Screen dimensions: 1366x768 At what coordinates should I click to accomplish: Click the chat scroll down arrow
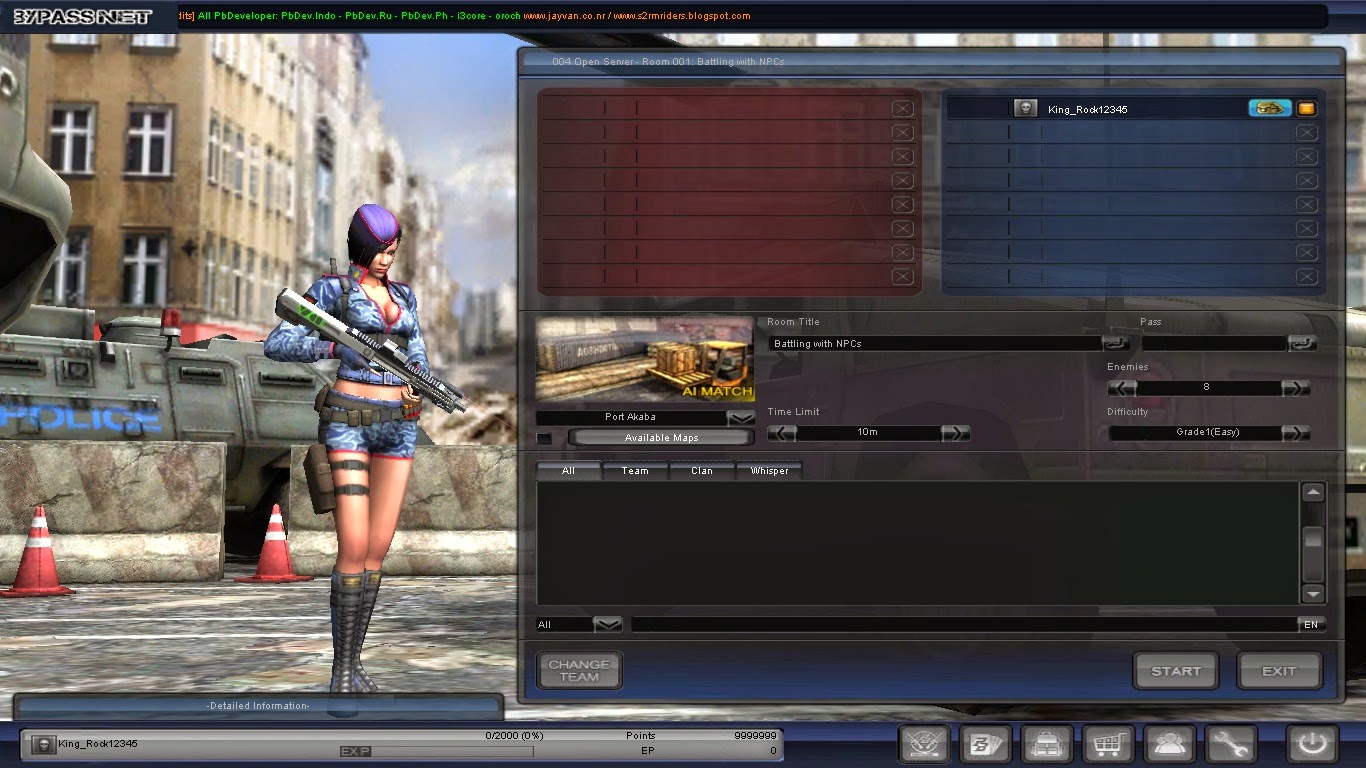click(x=1313, y=593)
